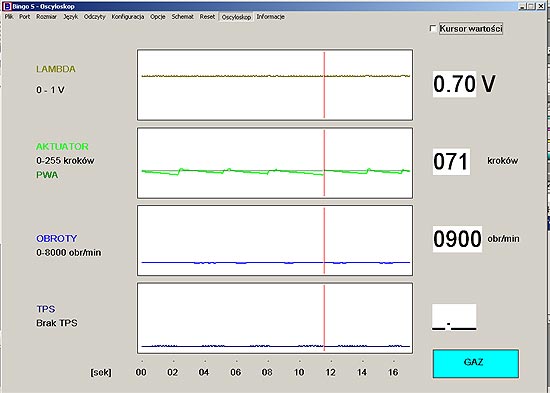This screenshot has width=550, height=393.
Task: Open the Konfiguracja menu
Action: [128, 17]
